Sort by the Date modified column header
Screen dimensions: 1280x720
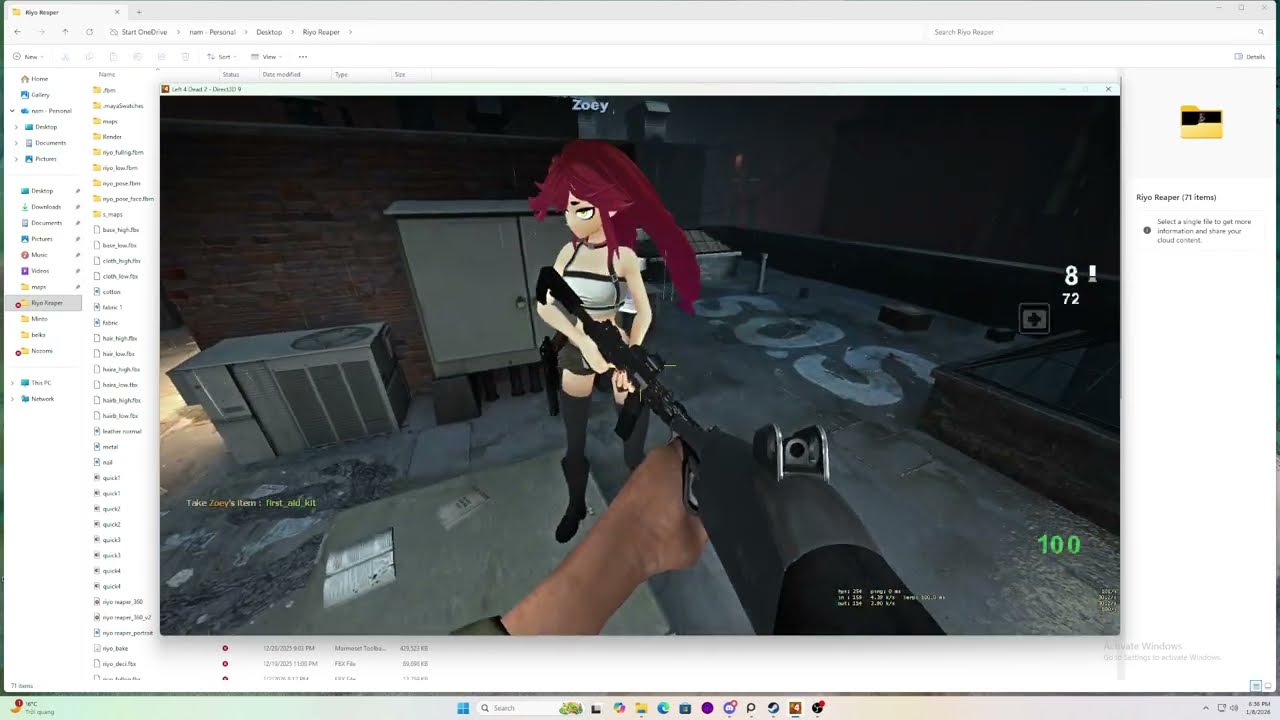pos(281,75)
